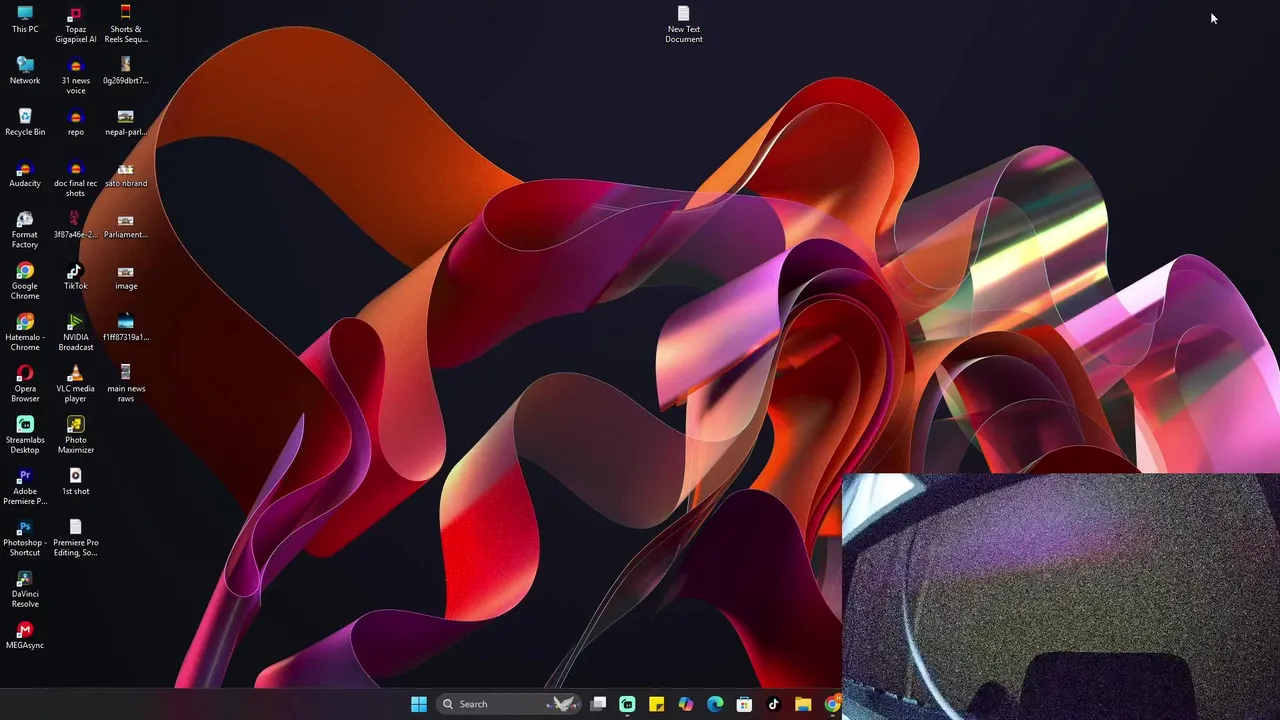This screenshot has height=720, width=1280.
Task: Open Google Chrome from the taskbar
Action: pos(831,704)
